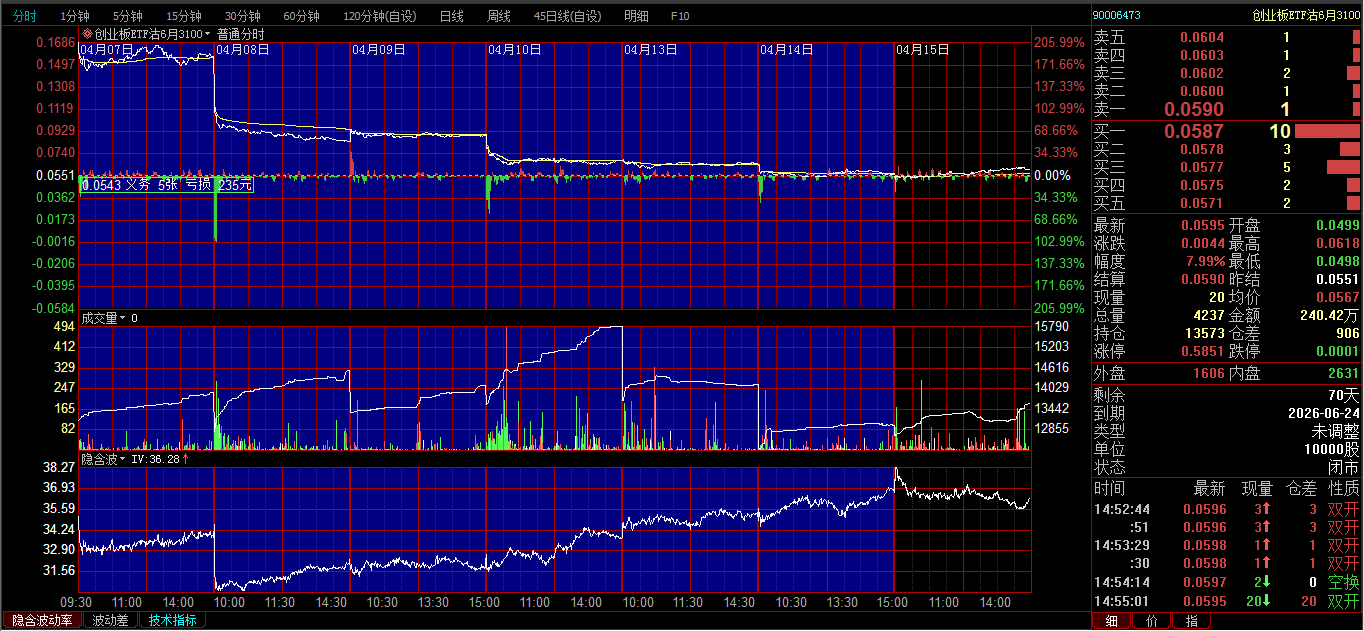
Task: Click the diamond icon before 创业板ETF沽6月3100
Action: [87, 34]
